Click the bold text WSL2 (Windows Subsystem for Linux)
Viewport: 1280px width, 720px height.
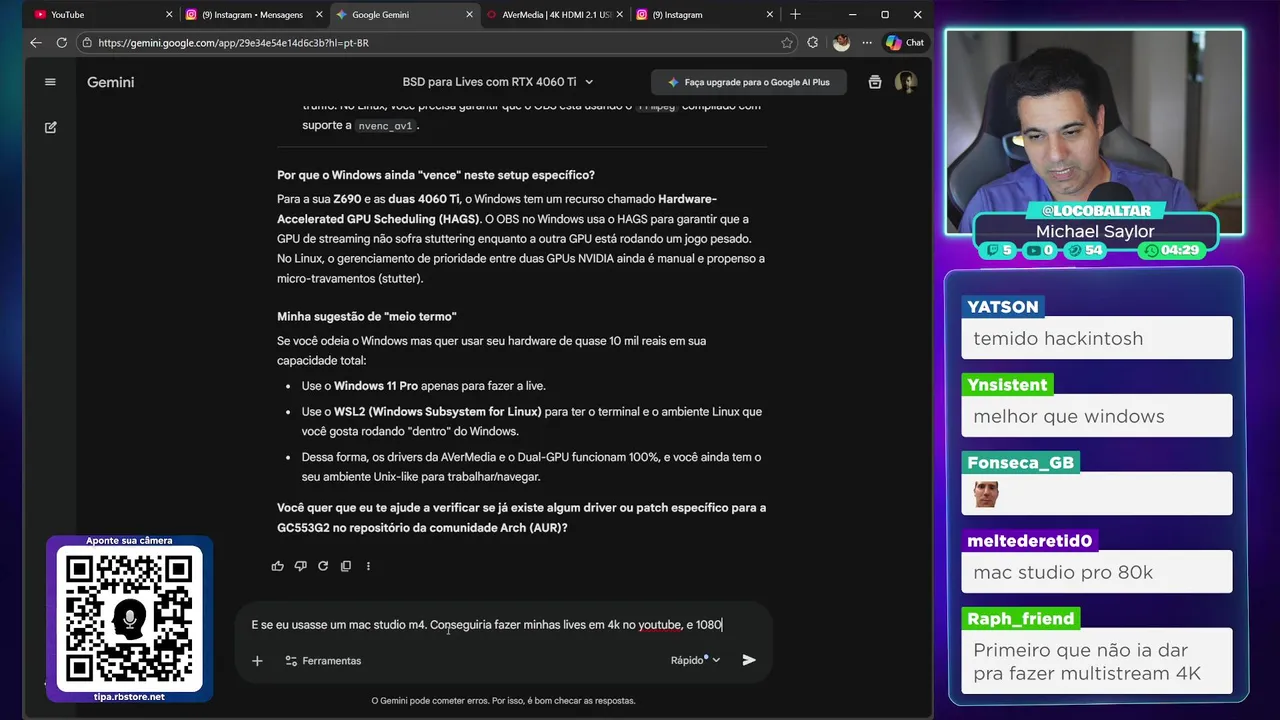[x=438, y=411]
